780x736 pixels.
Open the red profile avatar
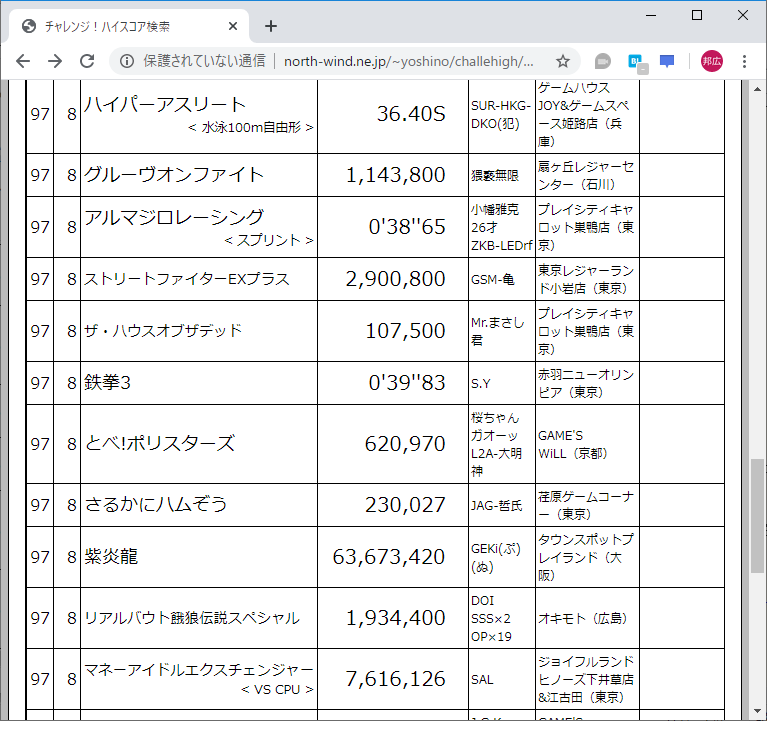[712, 62]
